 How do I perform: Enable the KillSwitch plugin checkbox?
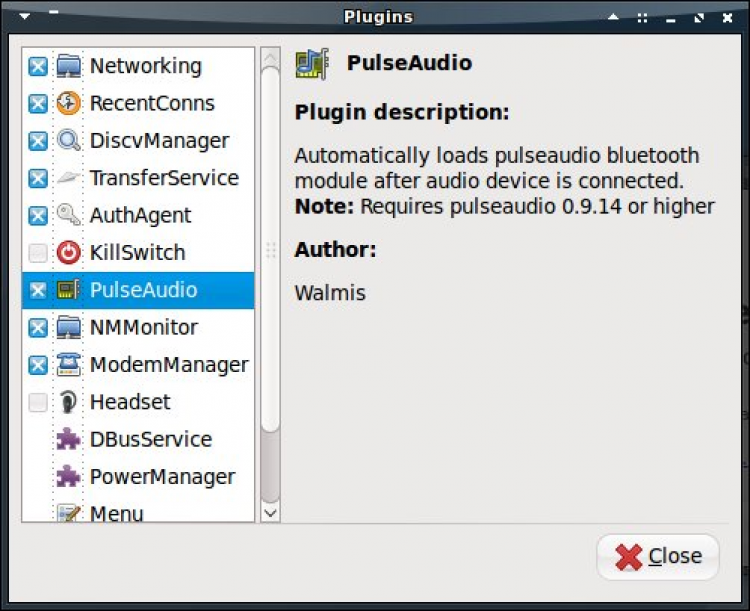click(38, 253)
